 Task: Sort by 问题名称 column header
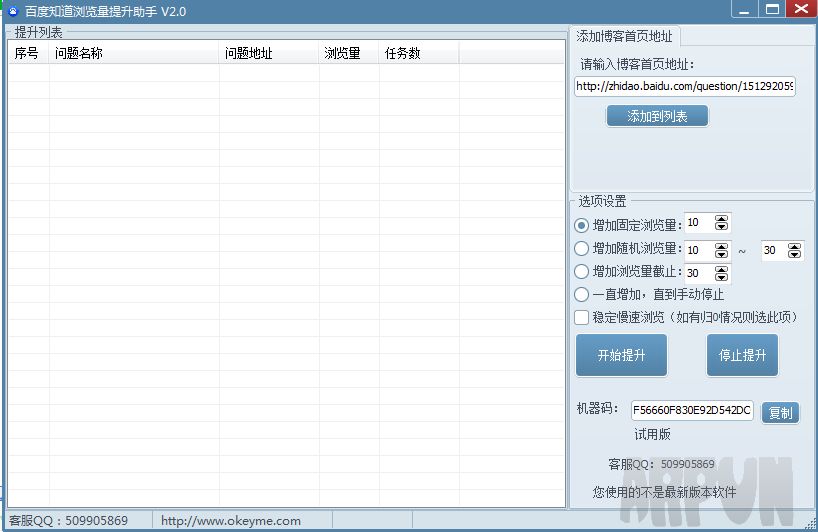click(x=134, y=54)
